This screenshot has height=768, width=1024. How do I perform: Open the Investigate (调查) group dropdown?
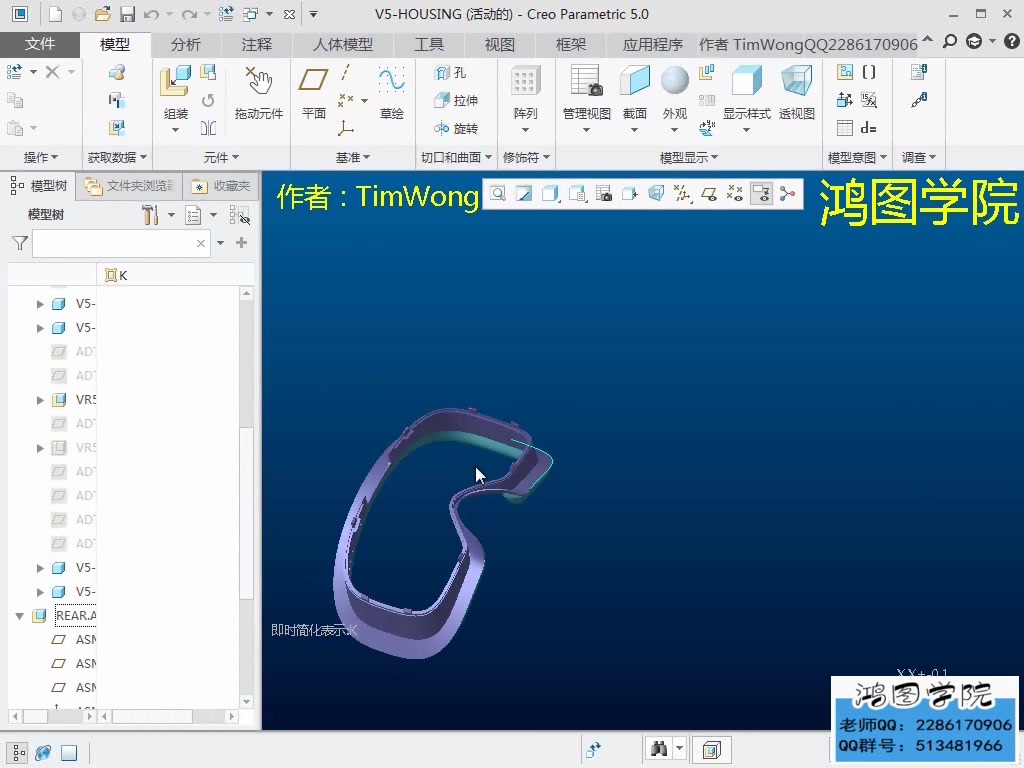point(919,157)
